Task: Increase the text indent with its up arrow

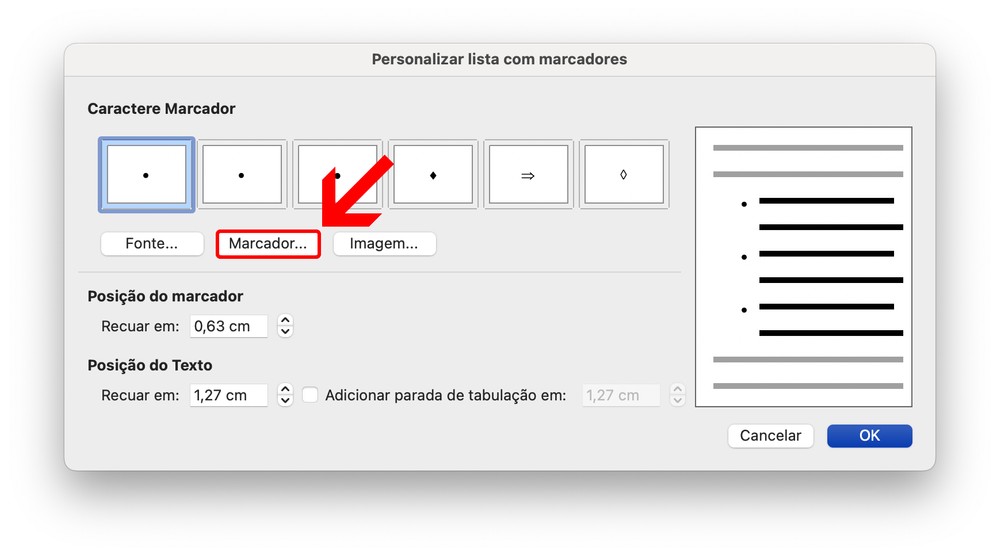Action: [x=285, y=389]
